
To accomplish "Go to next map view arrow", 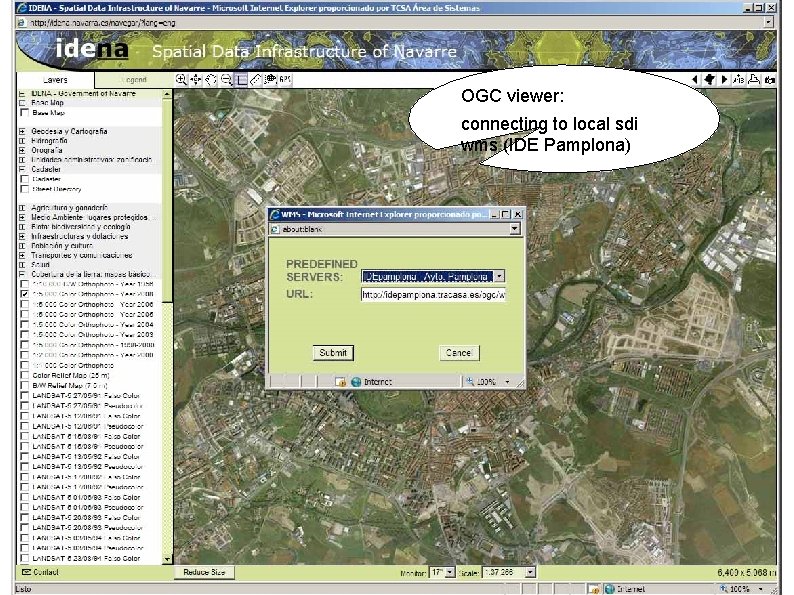I will pyautogui.click(x=724, y=80).
